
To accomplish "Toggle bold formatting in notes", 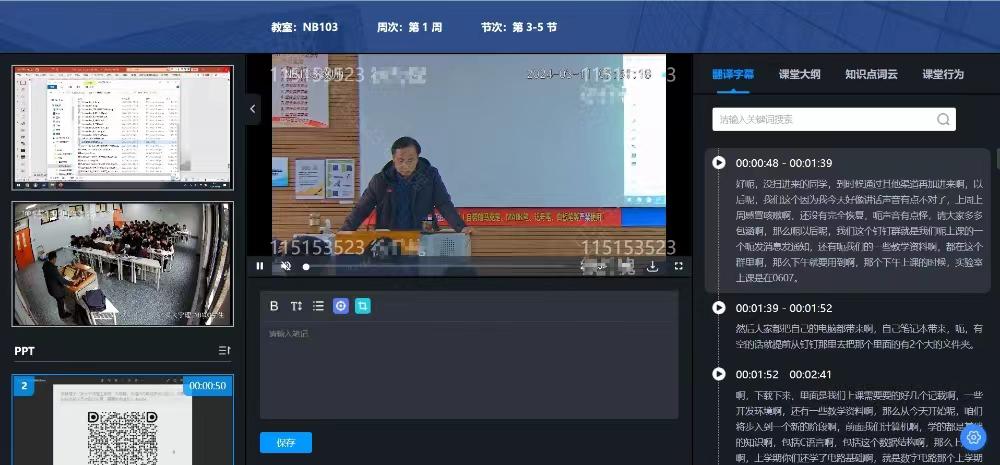I will pyautogui.click(x=274, y=306).
